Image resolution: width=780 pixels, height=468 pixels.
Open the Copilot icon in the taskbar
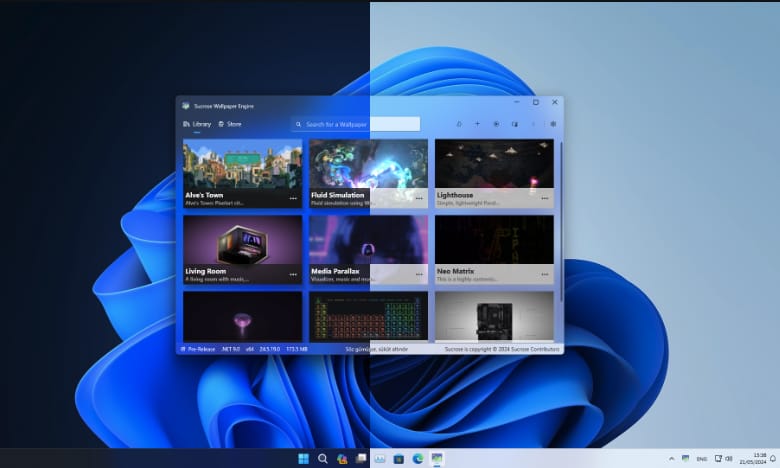[342, 459]
